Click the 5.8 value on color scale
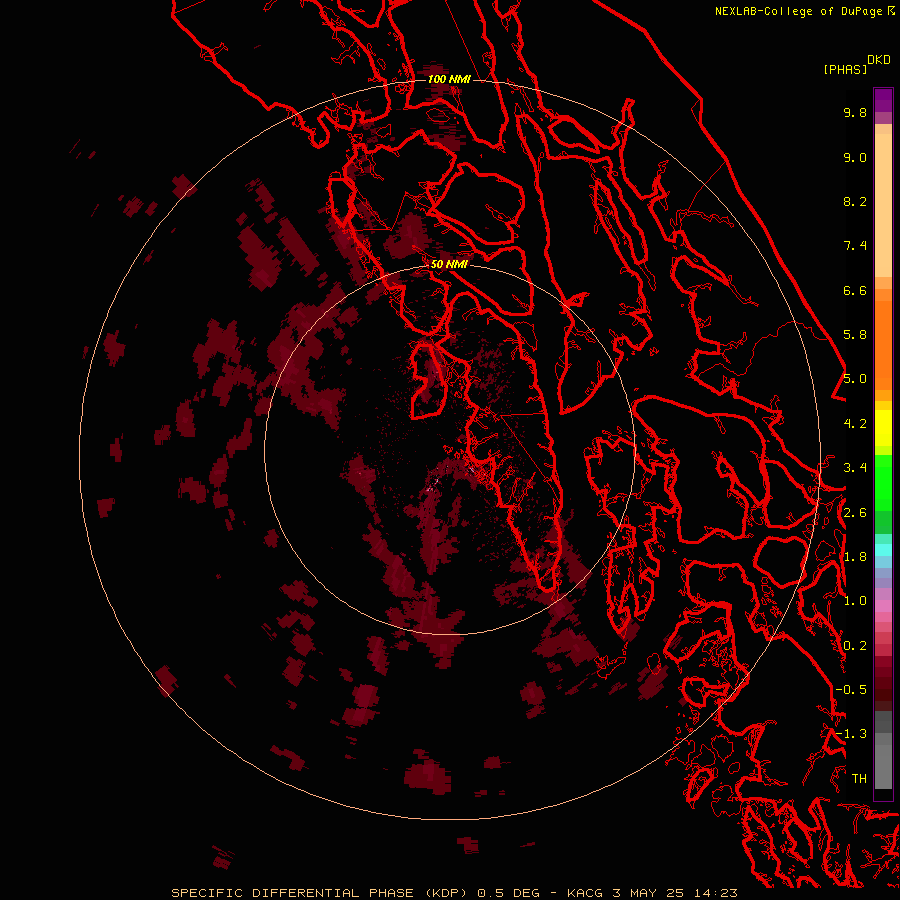Image resolution: width=900 pixels, height=900 pixels. [855, 334]
